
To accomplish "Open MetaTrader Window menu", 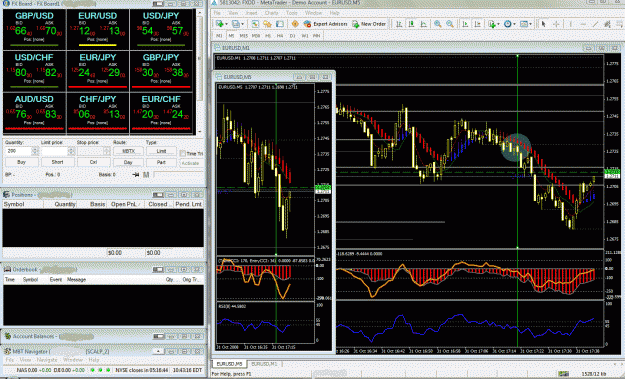I will [313, 13].
